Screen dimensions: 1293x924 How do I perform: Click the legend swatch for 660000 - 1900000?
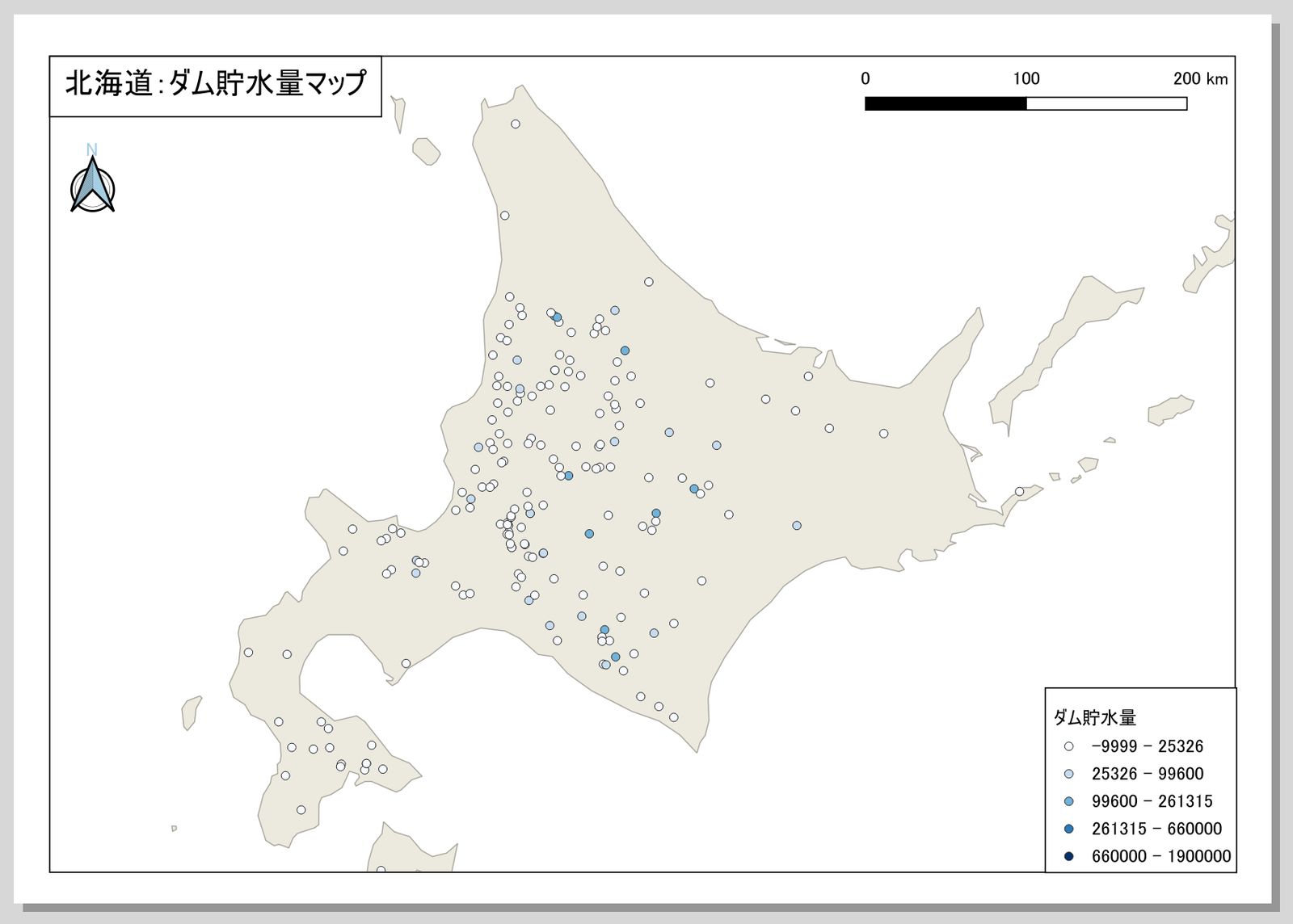coord(1068,856)
